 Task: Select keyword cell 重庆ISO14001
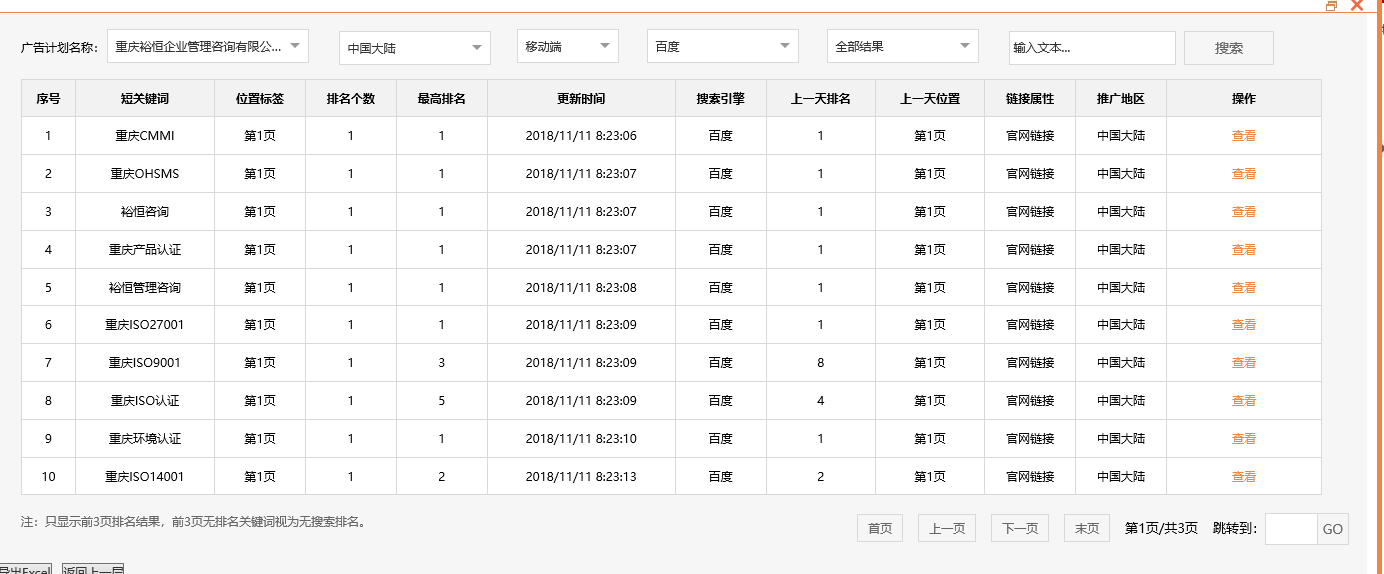[x=145, y=477]
